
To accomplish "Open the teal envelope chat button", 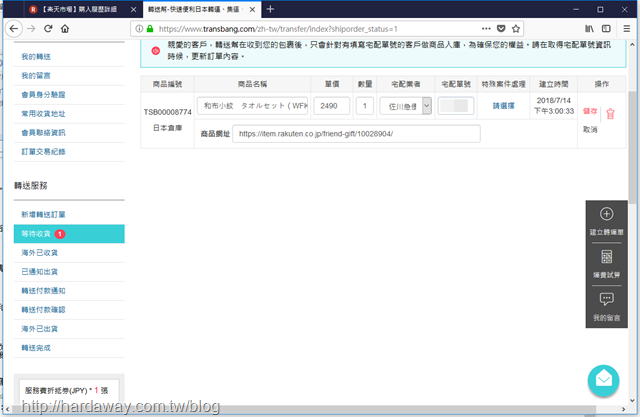I will (603, 380).
